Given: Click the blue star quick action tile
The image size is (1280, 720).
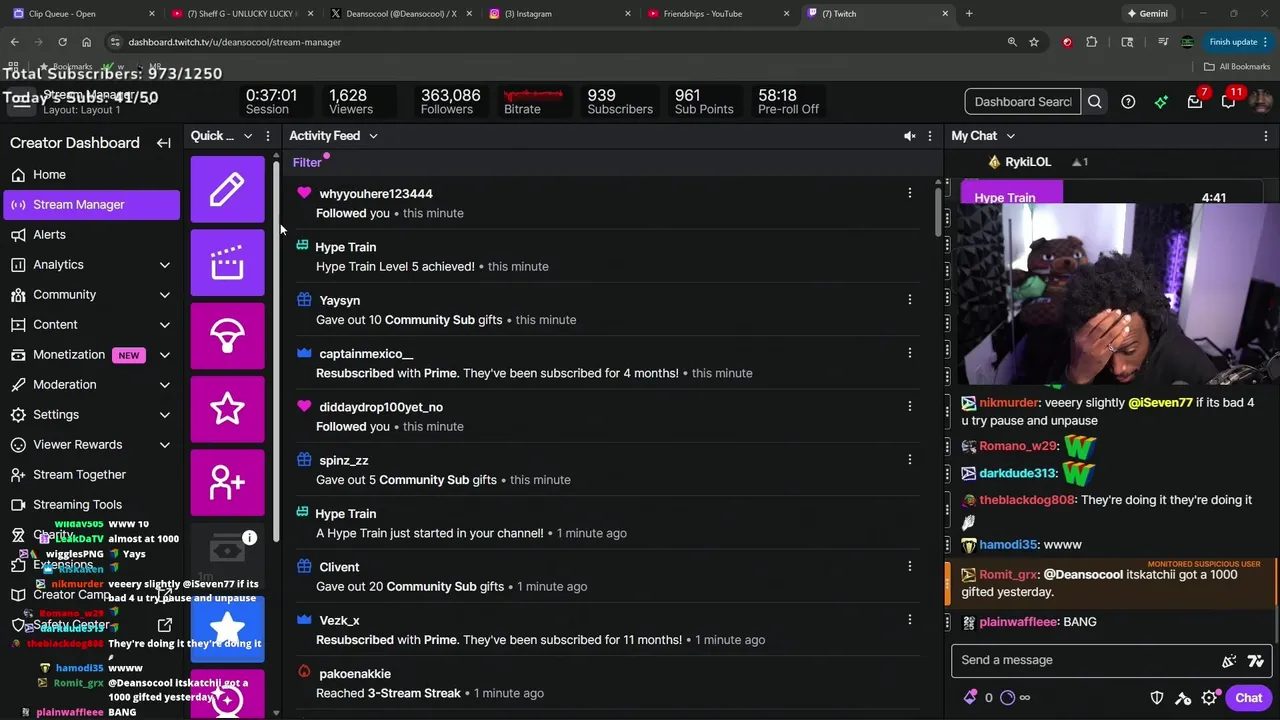Looking at the screenshot, I should [227, 629].
